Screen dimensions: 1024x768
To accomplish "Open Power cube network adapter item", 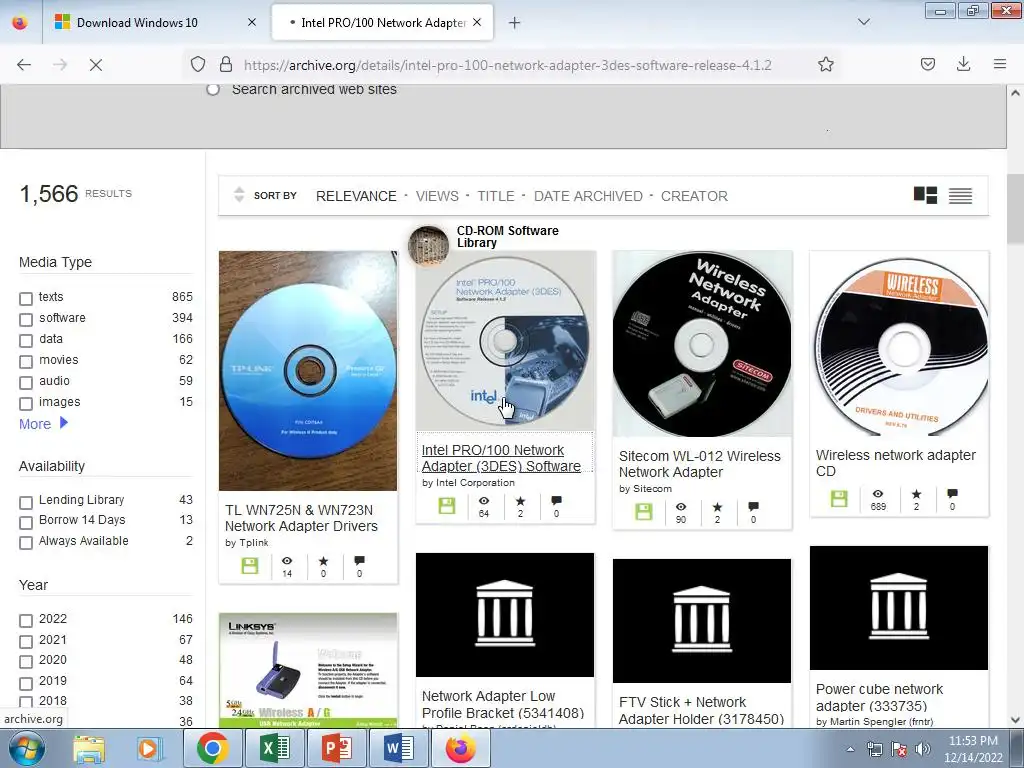I will coord(879,697).
